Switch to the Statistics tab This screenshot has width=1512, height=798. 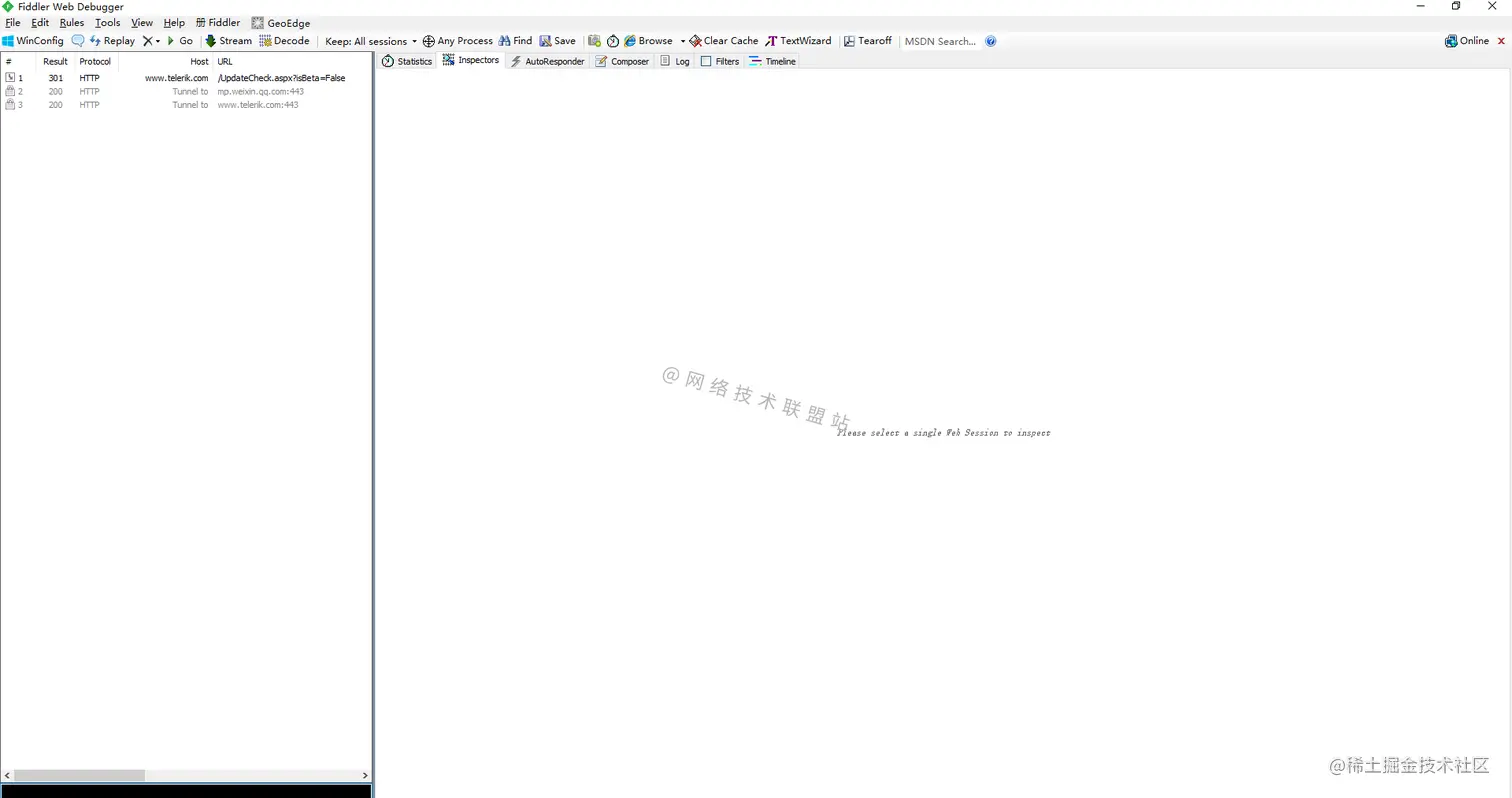click(407, 61)
